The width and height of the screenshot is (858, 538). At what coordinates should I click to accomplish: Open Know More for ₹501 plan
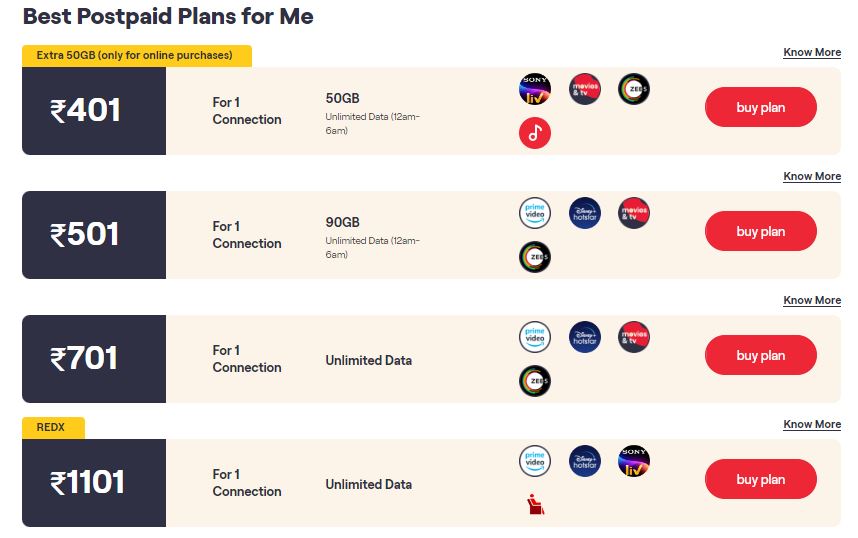coord(811,176)
